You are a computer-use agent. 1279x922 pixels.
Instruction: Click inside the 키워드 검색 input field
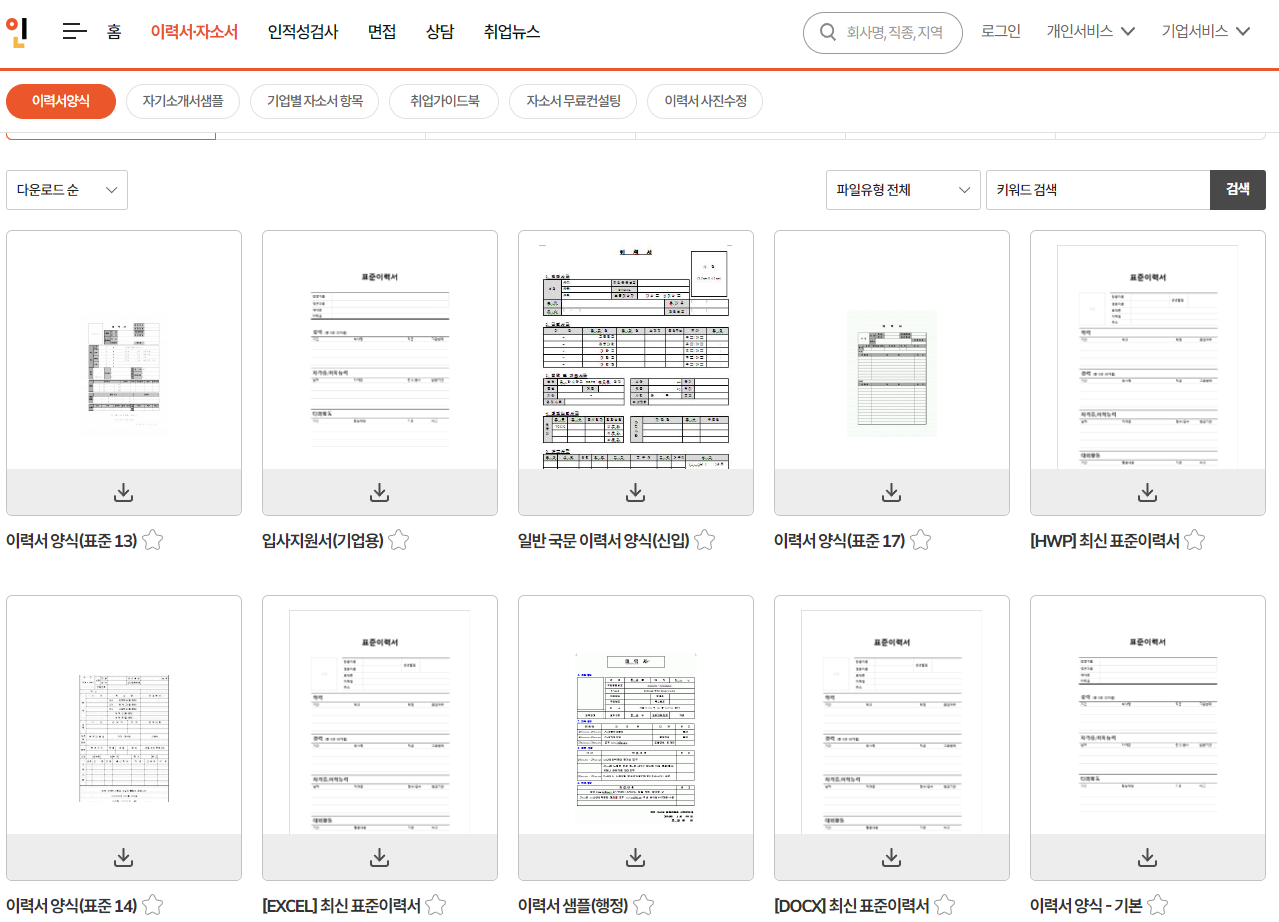pyautogui.click(x=1098, y=189)
